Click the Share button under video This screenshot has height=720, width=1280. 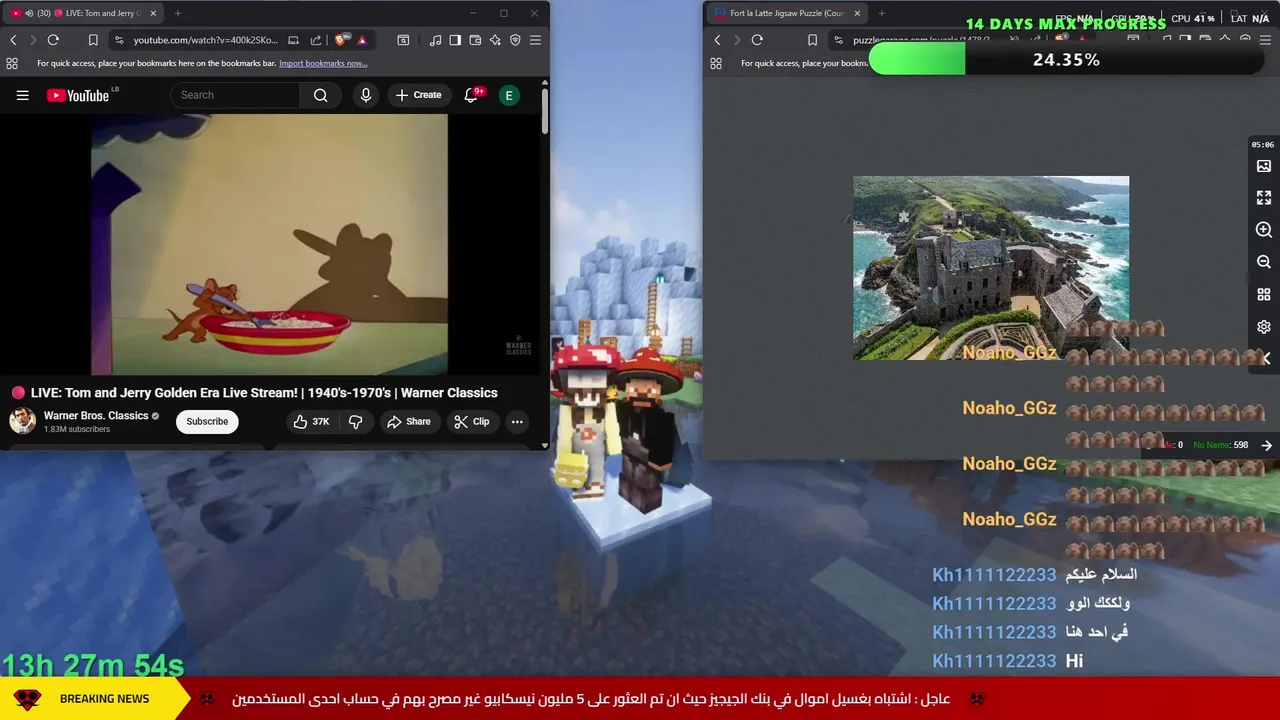pos(409,422)
